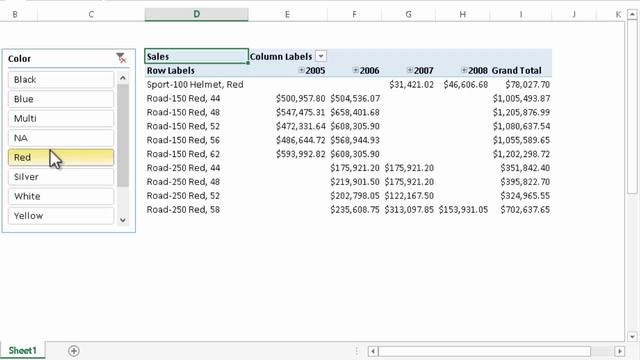
Task: Select column C header
Action: point(91,14)
